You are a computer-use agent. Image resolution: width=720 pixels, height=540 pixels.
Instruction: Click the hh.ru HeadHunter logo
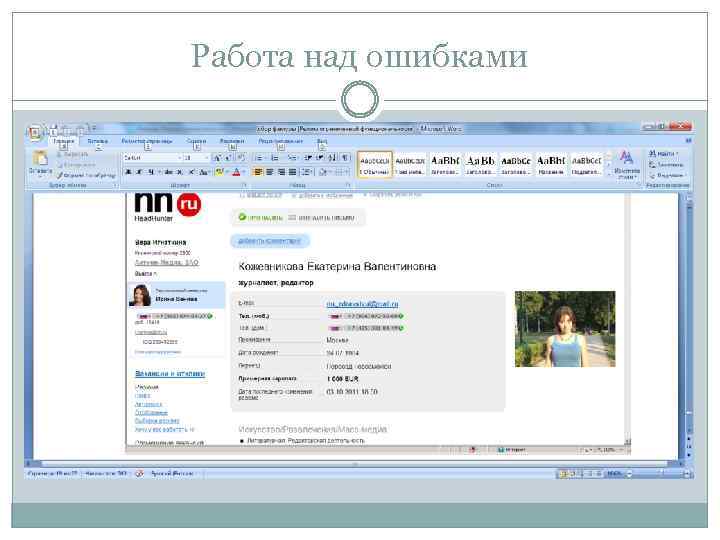click(x=167, y=207)
